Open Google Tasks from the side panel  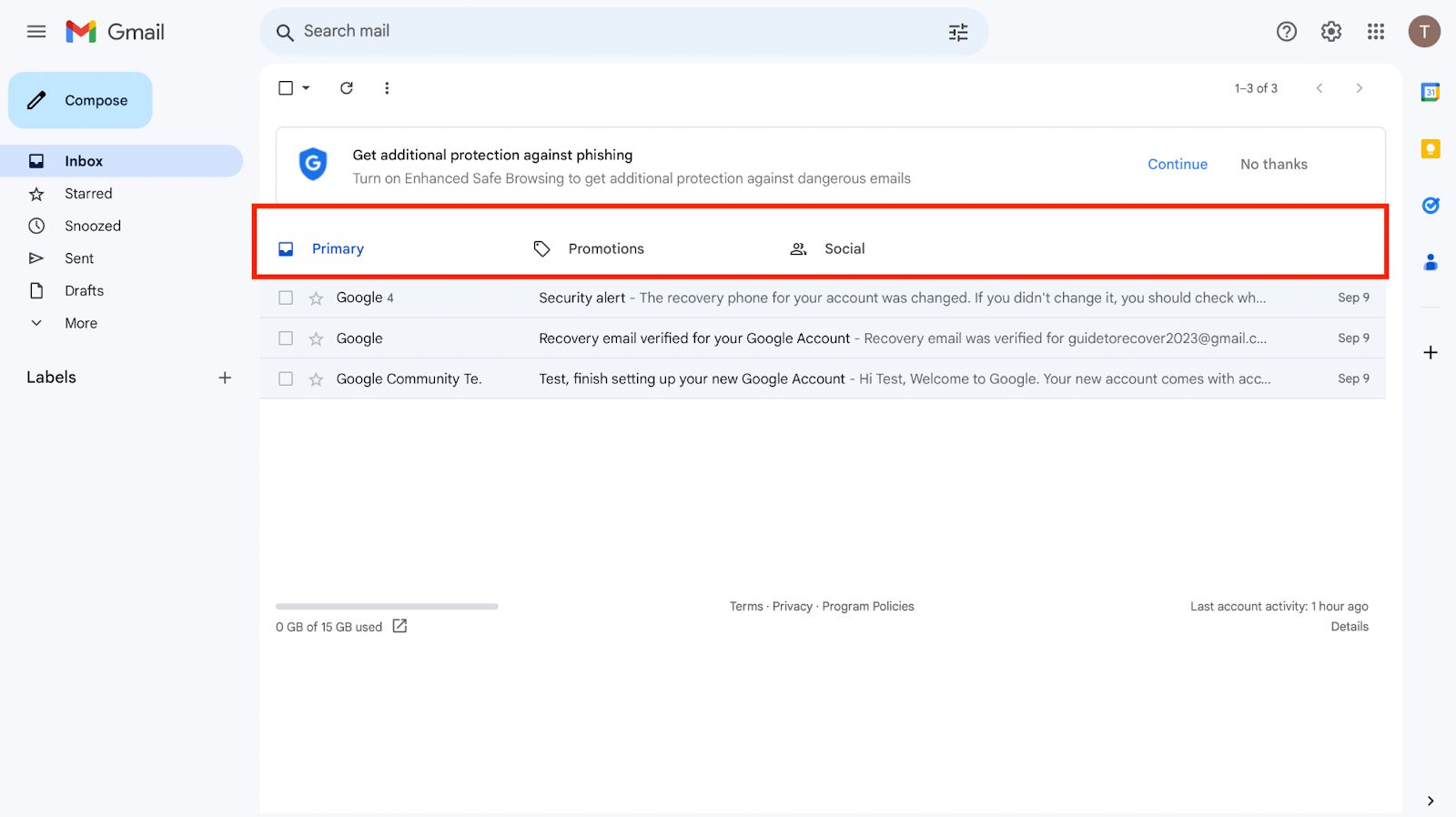pos(1430,206)
